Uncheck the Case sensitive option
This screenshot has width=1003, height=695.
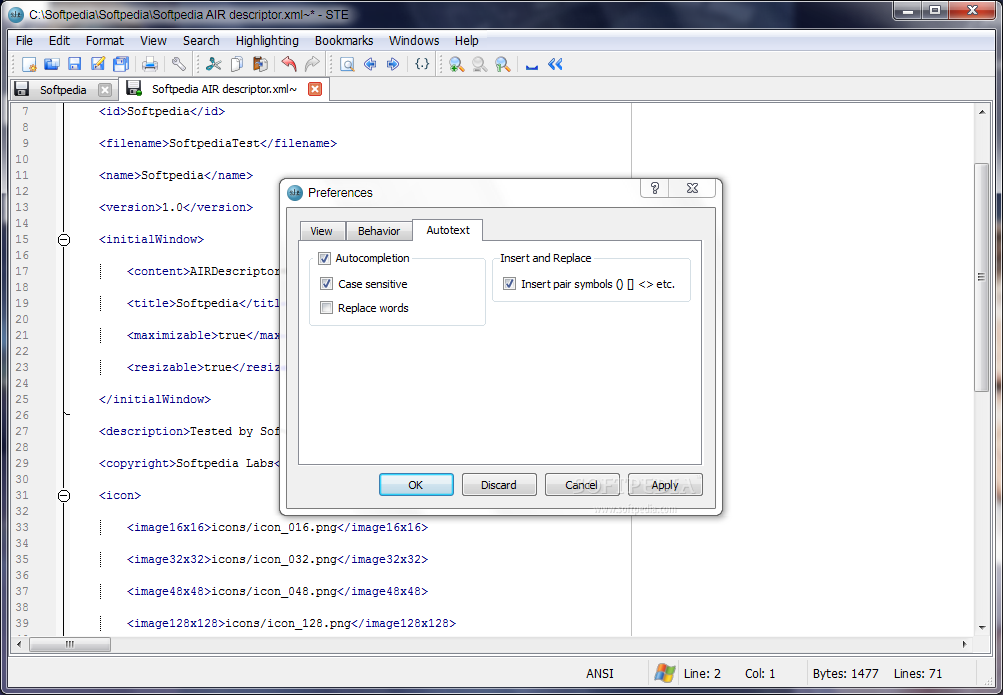[326, 283]
